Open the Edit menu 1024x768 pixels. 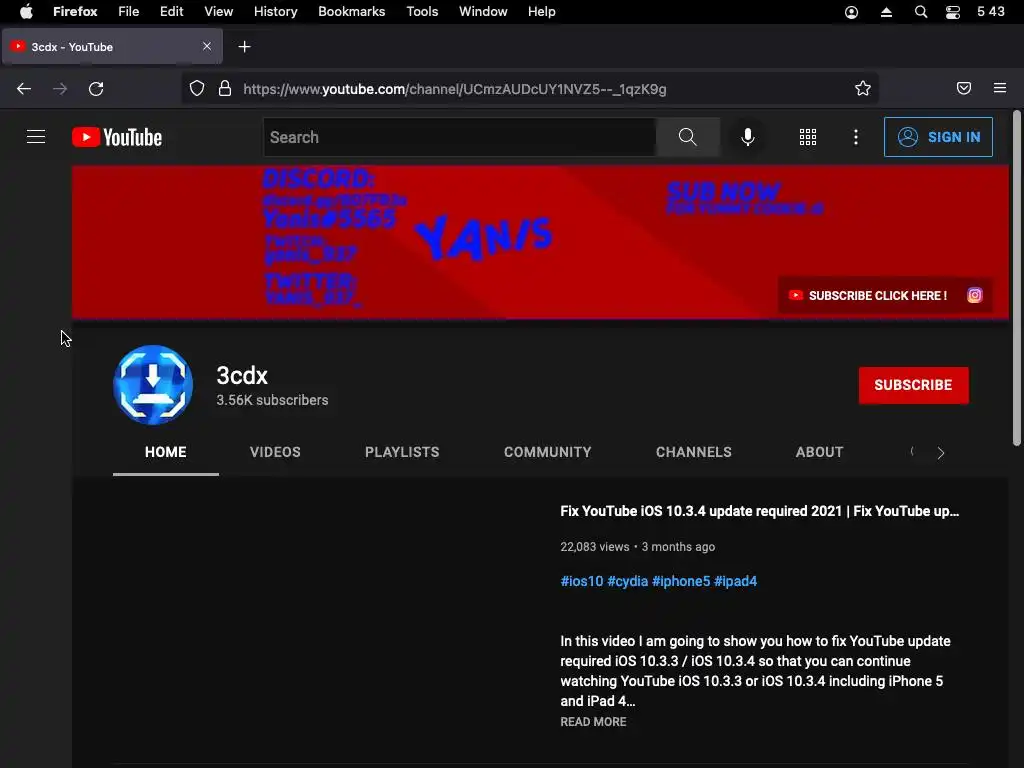(172, 12)
